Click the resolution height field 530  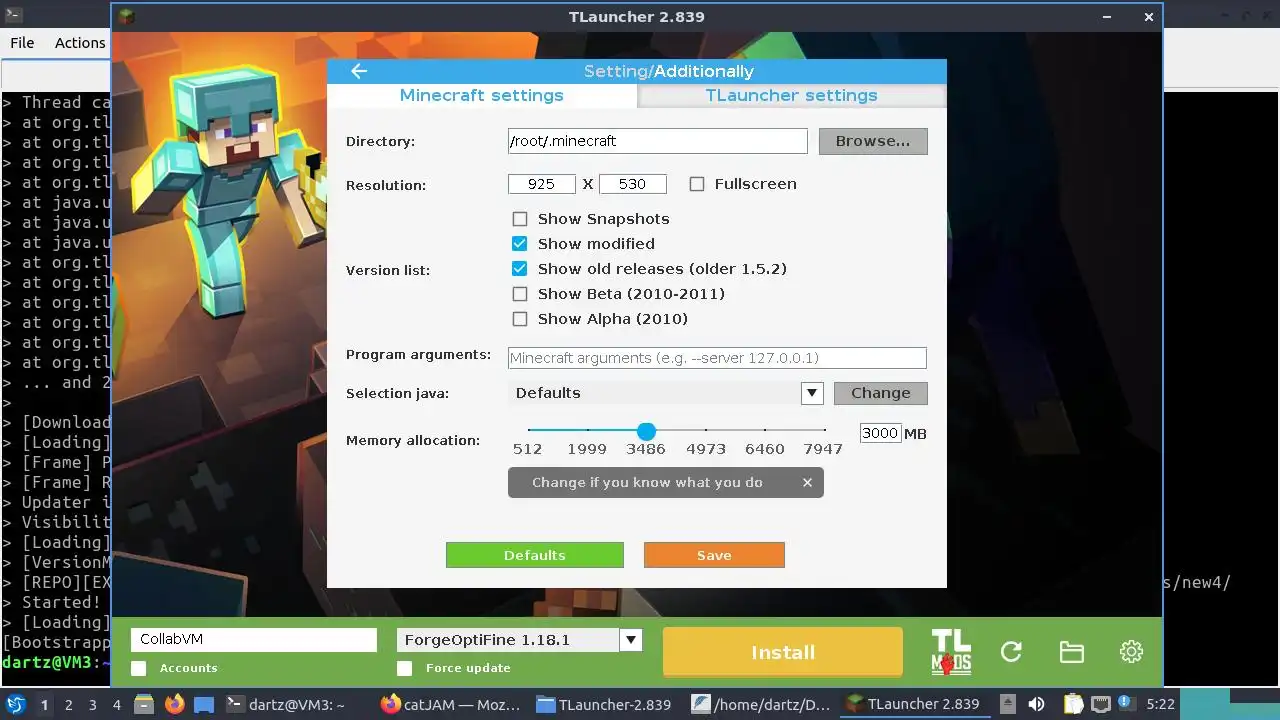point(633,184)
